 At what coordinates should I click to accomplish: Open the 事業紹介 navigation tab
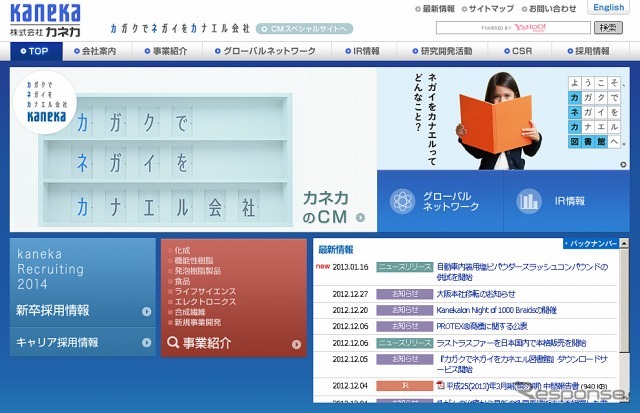coord(167,51)
